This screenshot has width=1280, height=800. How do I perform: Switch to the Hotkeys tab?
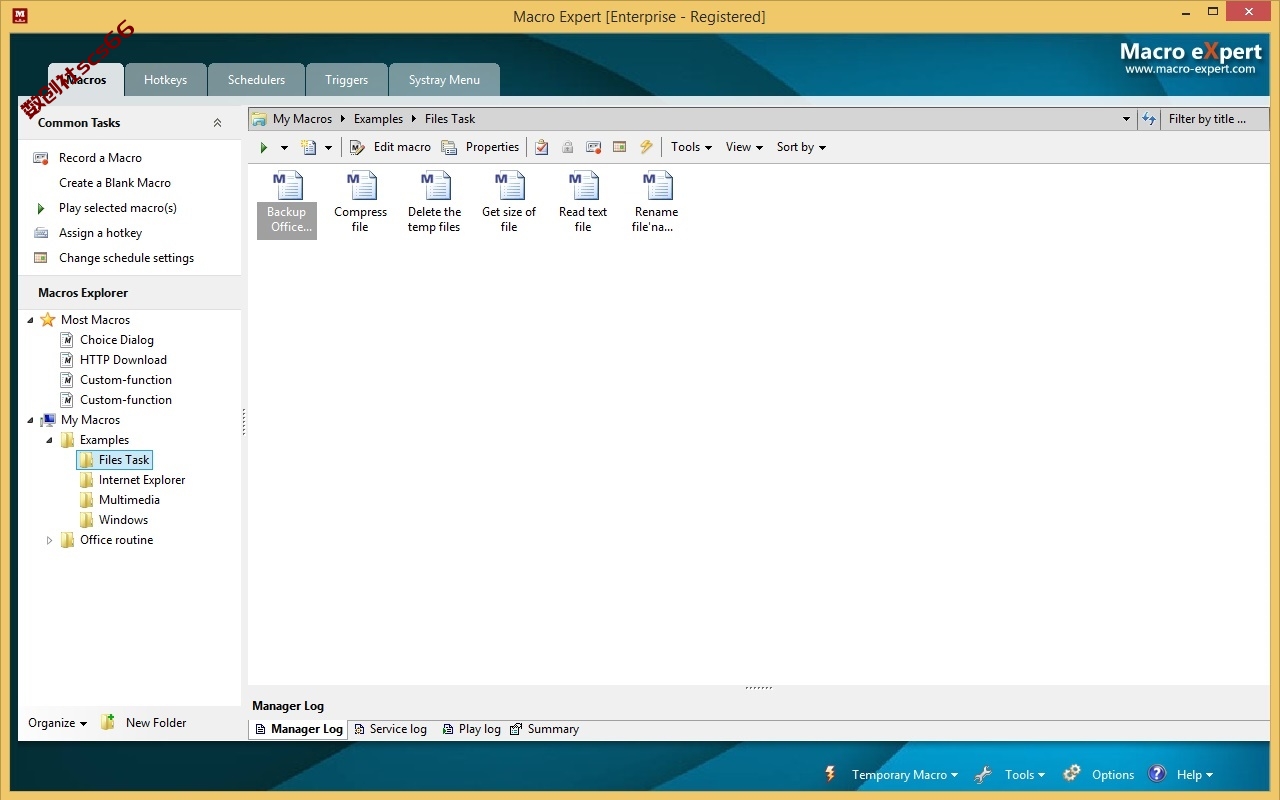[165, 80]
